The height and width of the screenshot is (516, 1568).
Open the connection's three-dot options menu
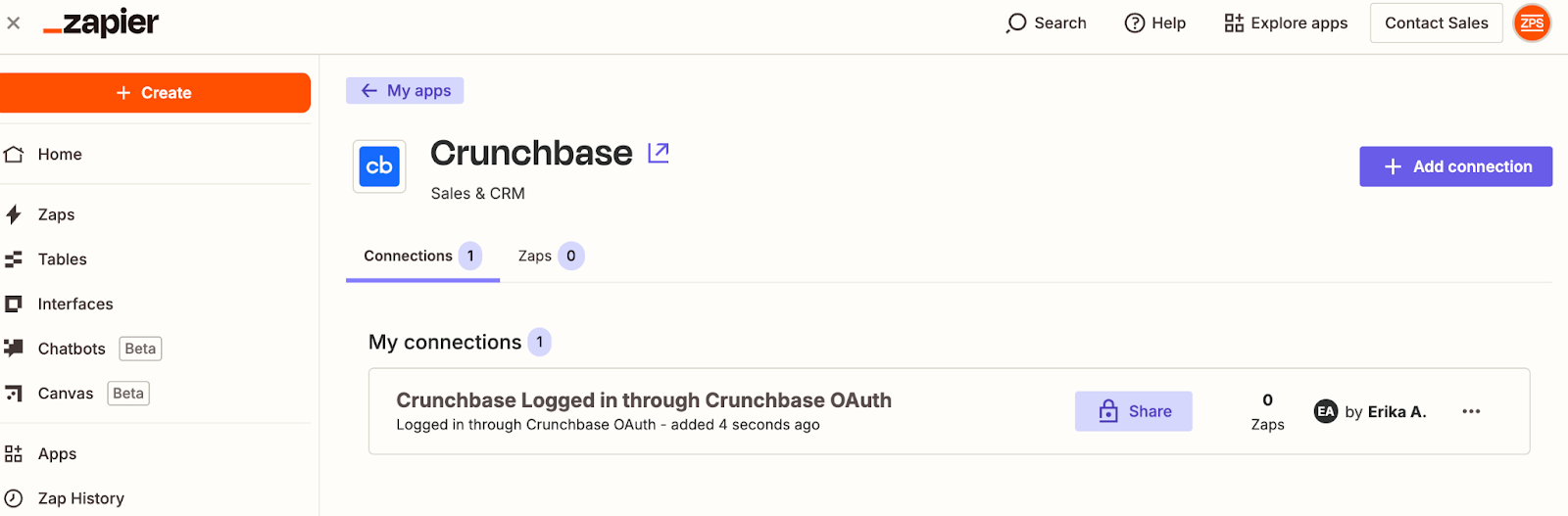coord(1471,411)
